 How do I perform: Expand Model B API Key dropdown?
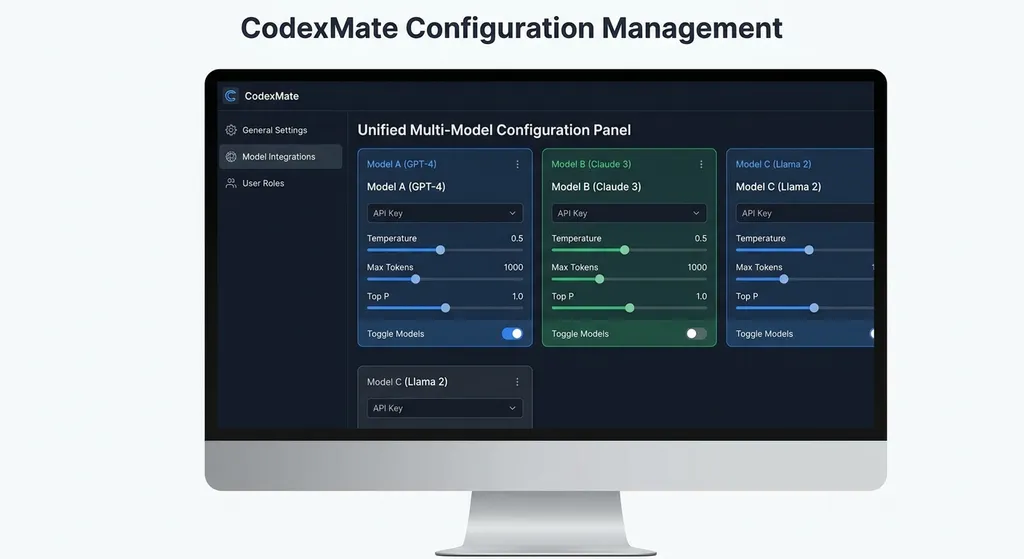pyautogui.click(x=629, y=213)
